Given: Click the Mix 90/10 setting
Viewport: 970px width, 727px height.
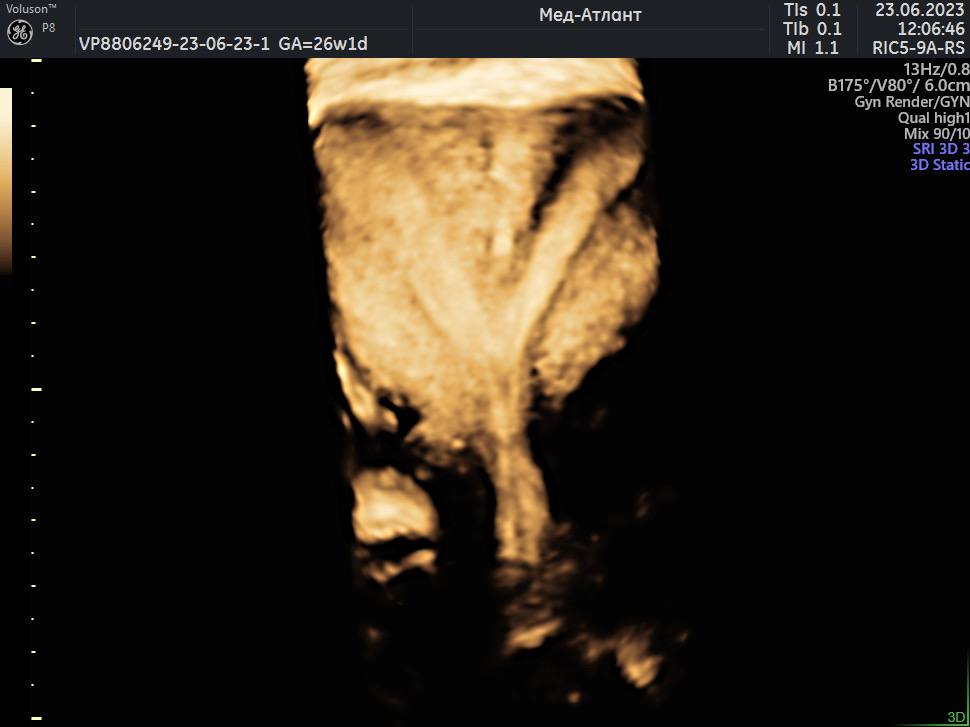Looking at the screenshot, I should (x=937, y=133).
